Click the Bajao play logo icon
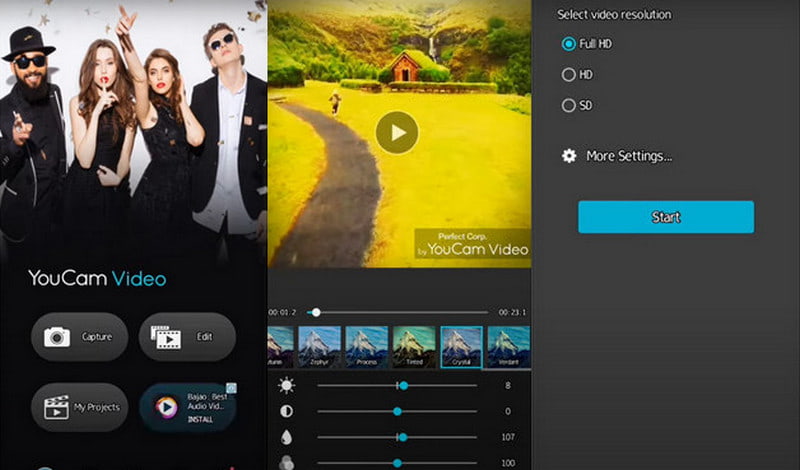The width and height of the screenshot is (800, 470). [166, 407]
